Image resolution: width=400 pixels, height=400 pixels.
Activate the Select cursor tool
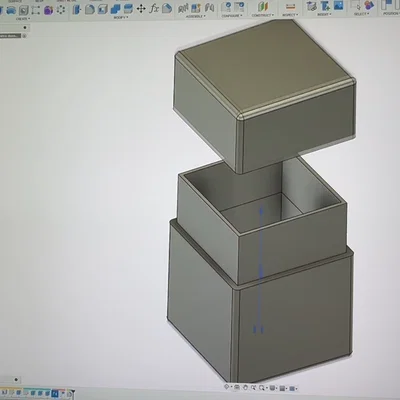(356, 5)
